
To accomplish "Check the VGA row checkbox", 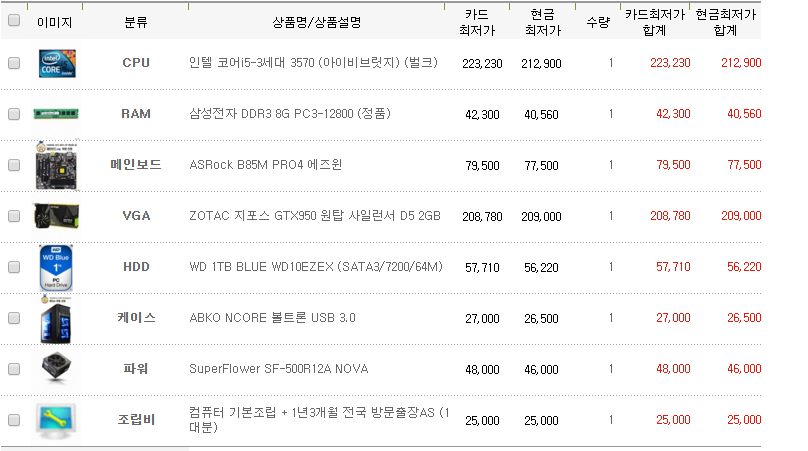I will click(14, 216).
